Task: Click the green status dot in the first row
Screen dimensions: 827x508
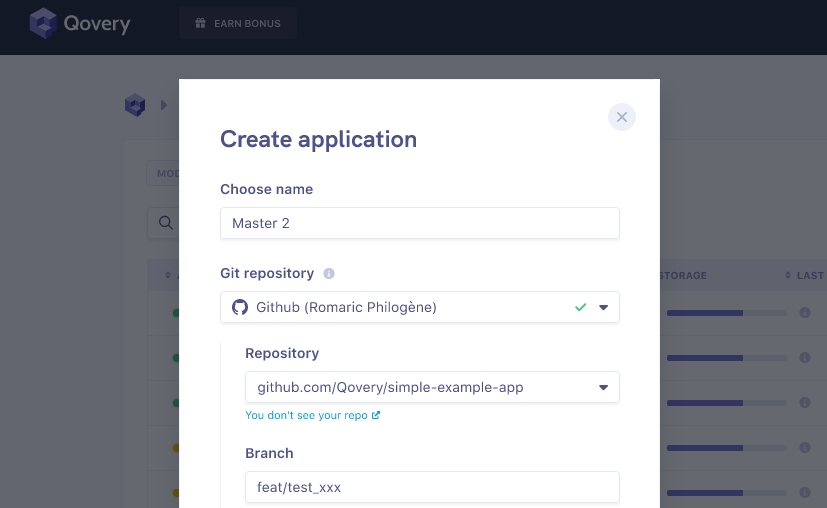Action: tap(175, 313)
